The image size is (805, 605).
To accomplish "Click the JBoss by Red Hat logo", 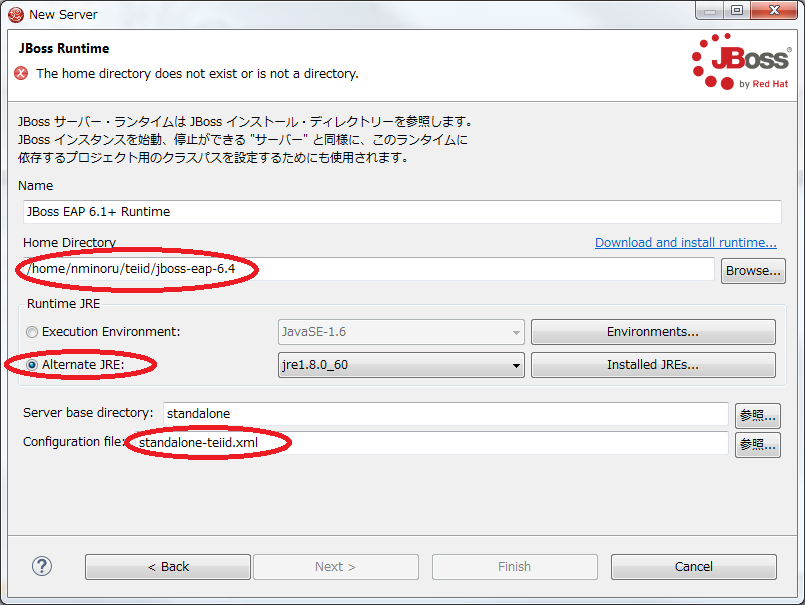I will point(741,62).
